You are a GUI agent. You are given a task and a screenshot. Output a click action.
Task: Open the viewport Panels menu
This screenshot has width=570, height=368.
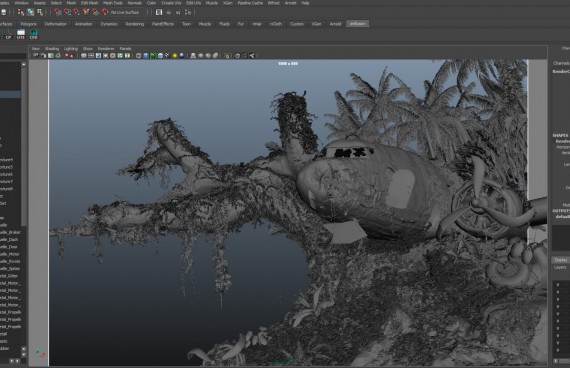(125, 49)
